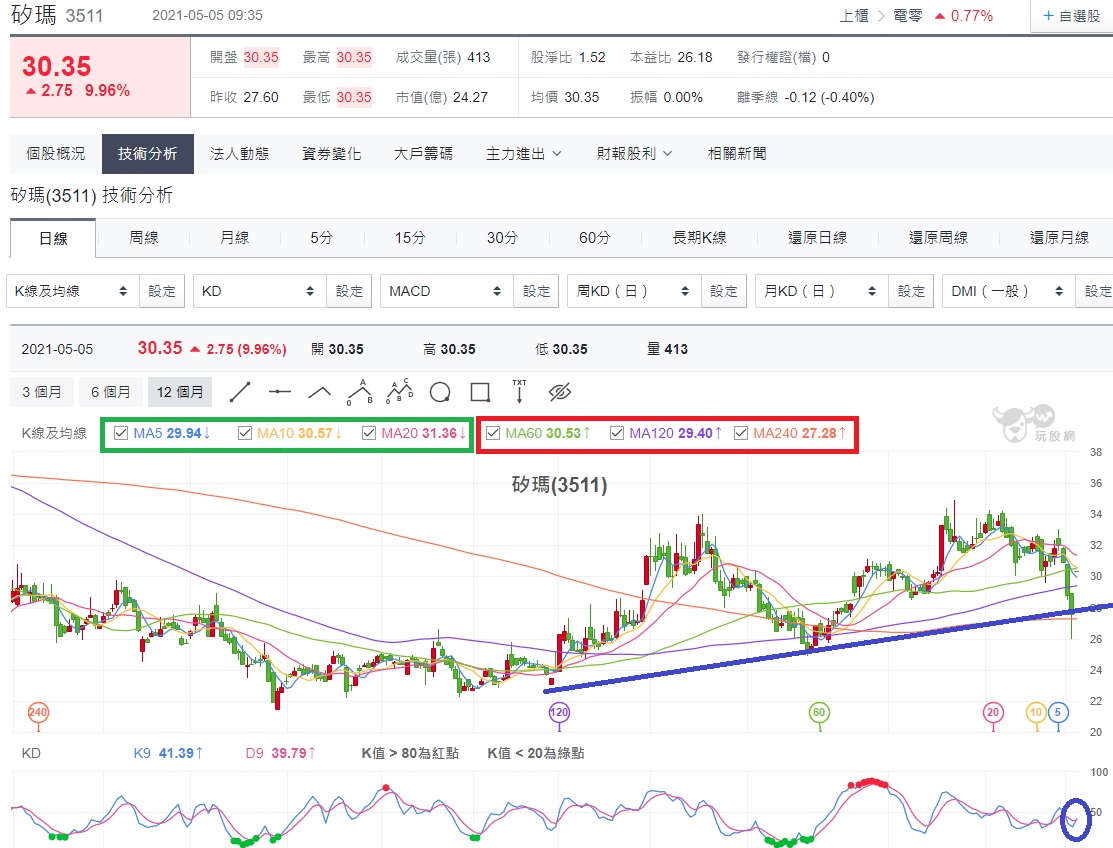Viewport: 1113px width, 848px height.
Task: Pick the angle line drawing tool
Action: pyautogui.click(x=319, y=392)
